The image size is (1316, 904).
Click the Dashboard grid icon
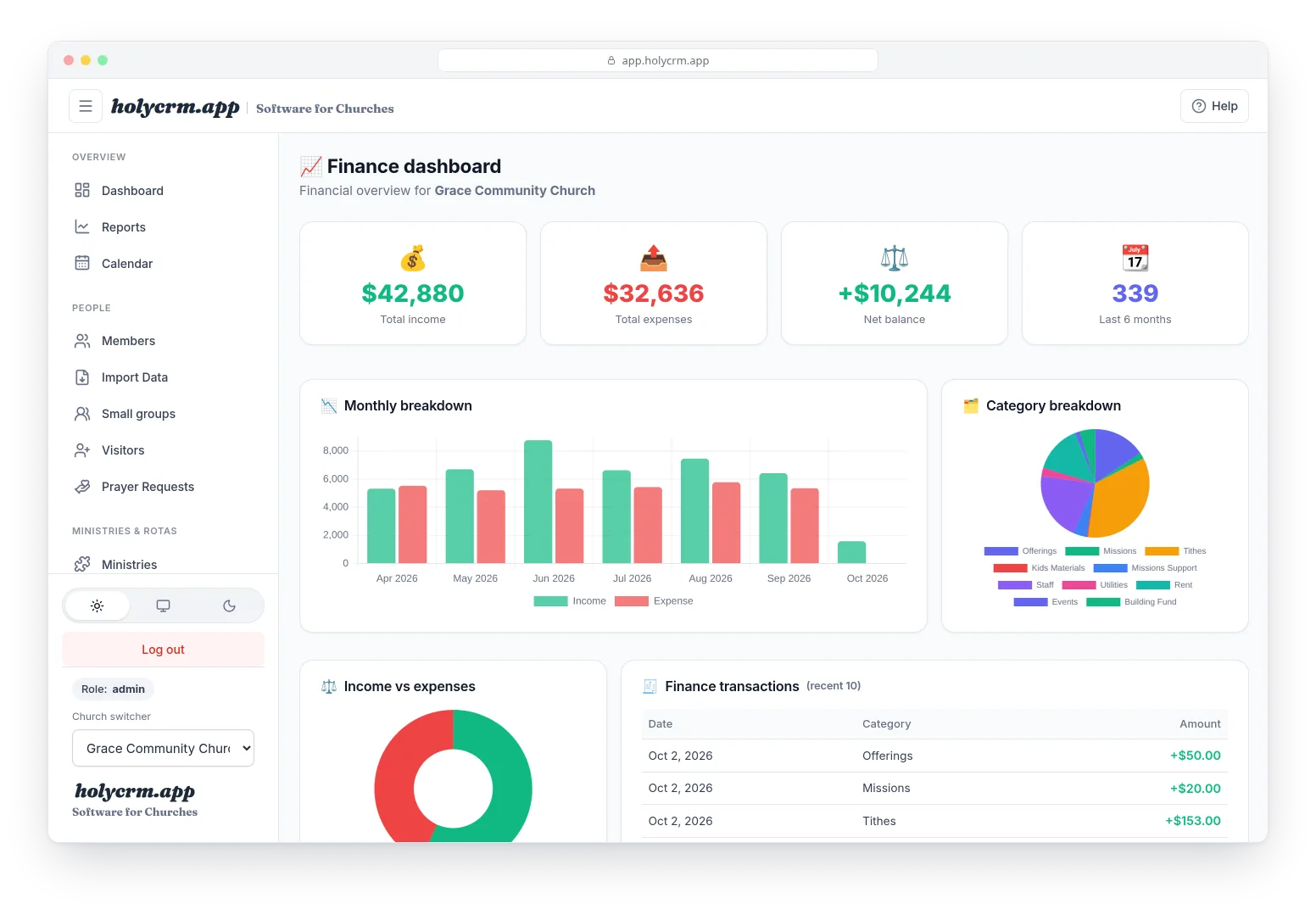82,190
